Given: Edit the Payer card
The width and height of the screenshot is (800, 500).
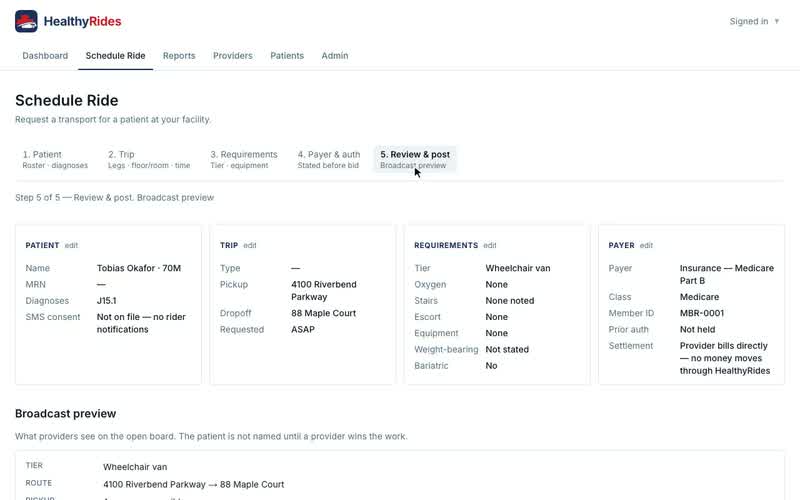Looking at the screenshot, I should pos(646,245).
